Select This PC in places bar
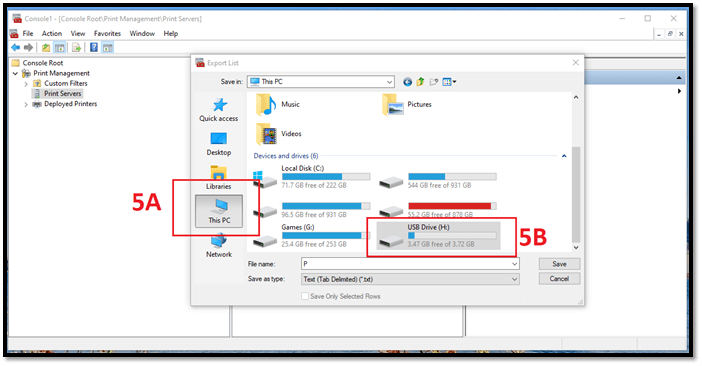 (x=219, y=211)
